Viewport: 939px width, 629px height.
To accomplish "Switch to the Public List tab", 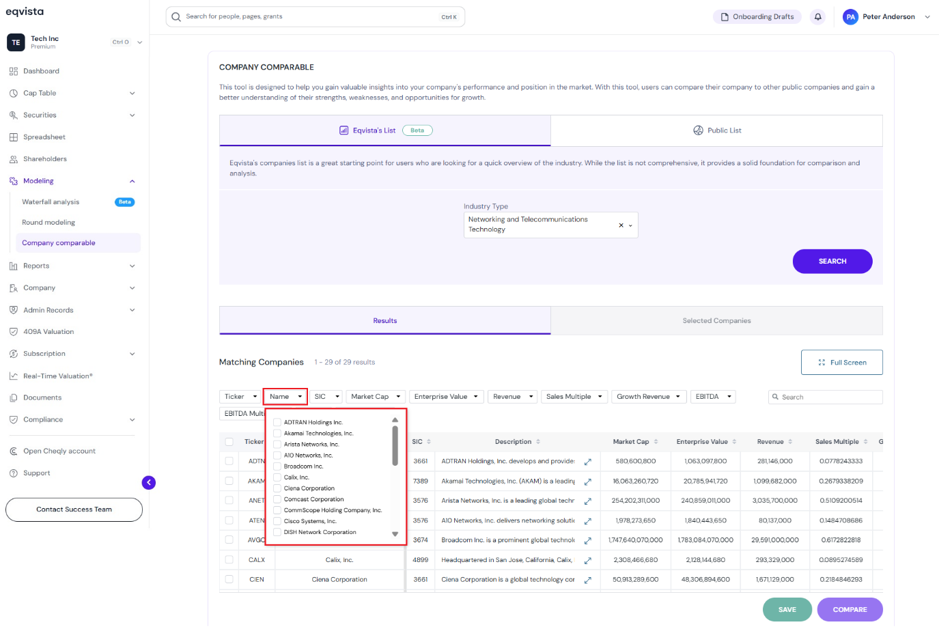I will coord(716,131).
